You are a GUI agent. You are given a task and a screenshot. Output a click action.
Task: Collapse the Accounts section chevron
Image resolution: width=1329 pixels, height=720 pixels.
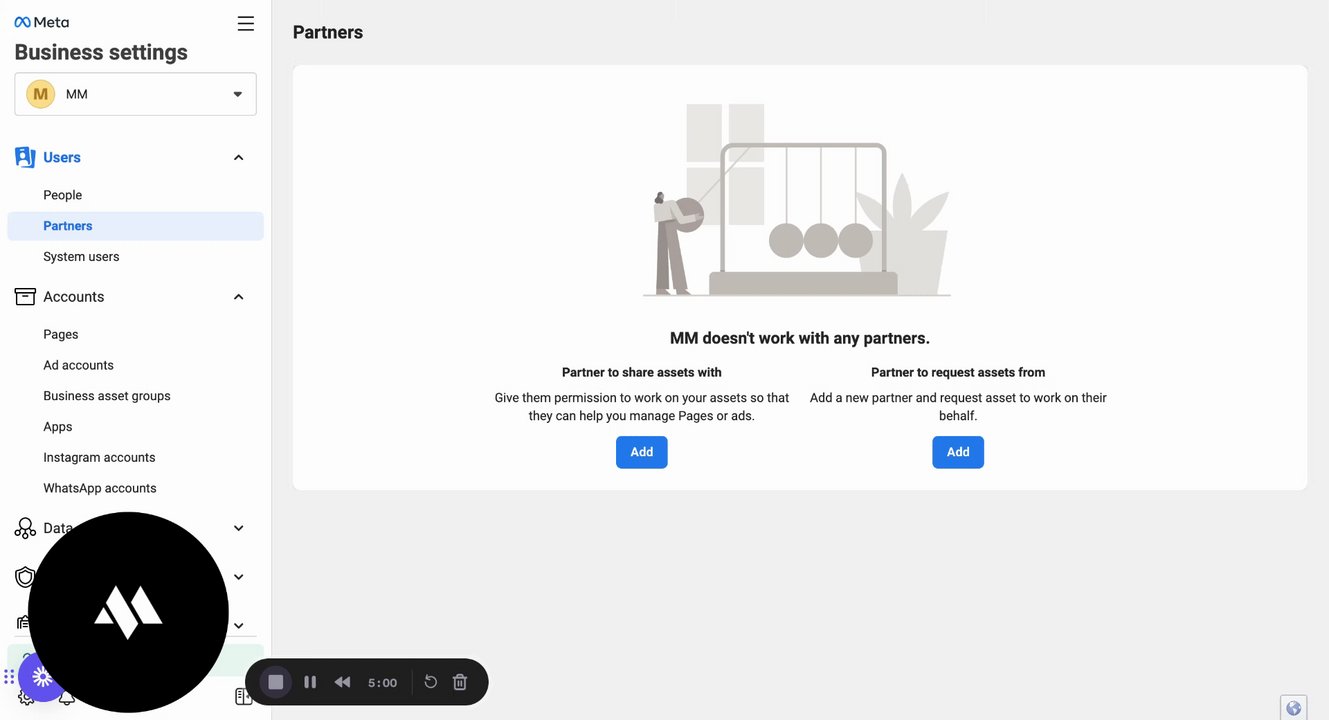click(238, 297)
